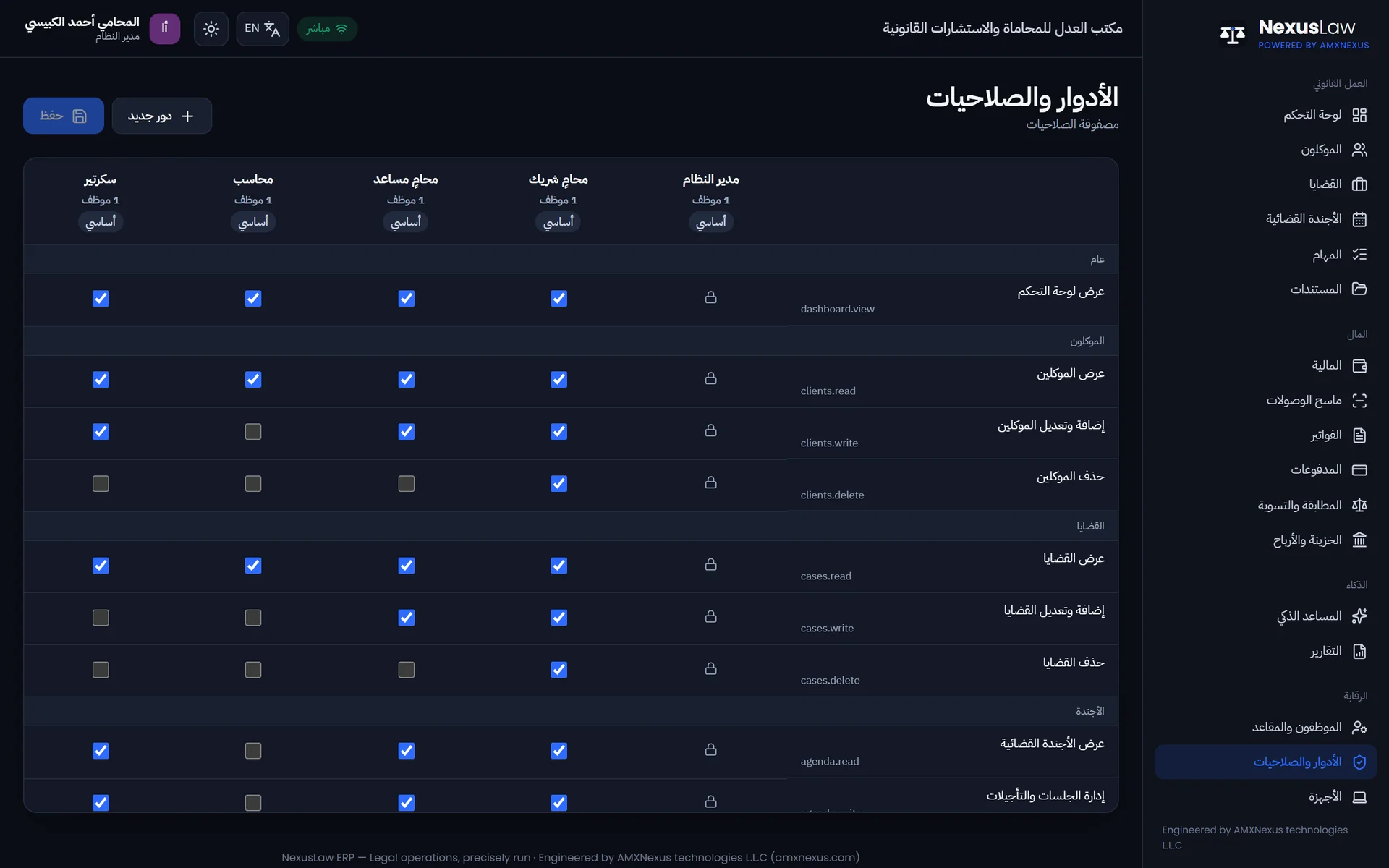The image size is (1389, 868).
Task: Open الموكلون clients in the sidebar
Action: tap(1265, 150)
